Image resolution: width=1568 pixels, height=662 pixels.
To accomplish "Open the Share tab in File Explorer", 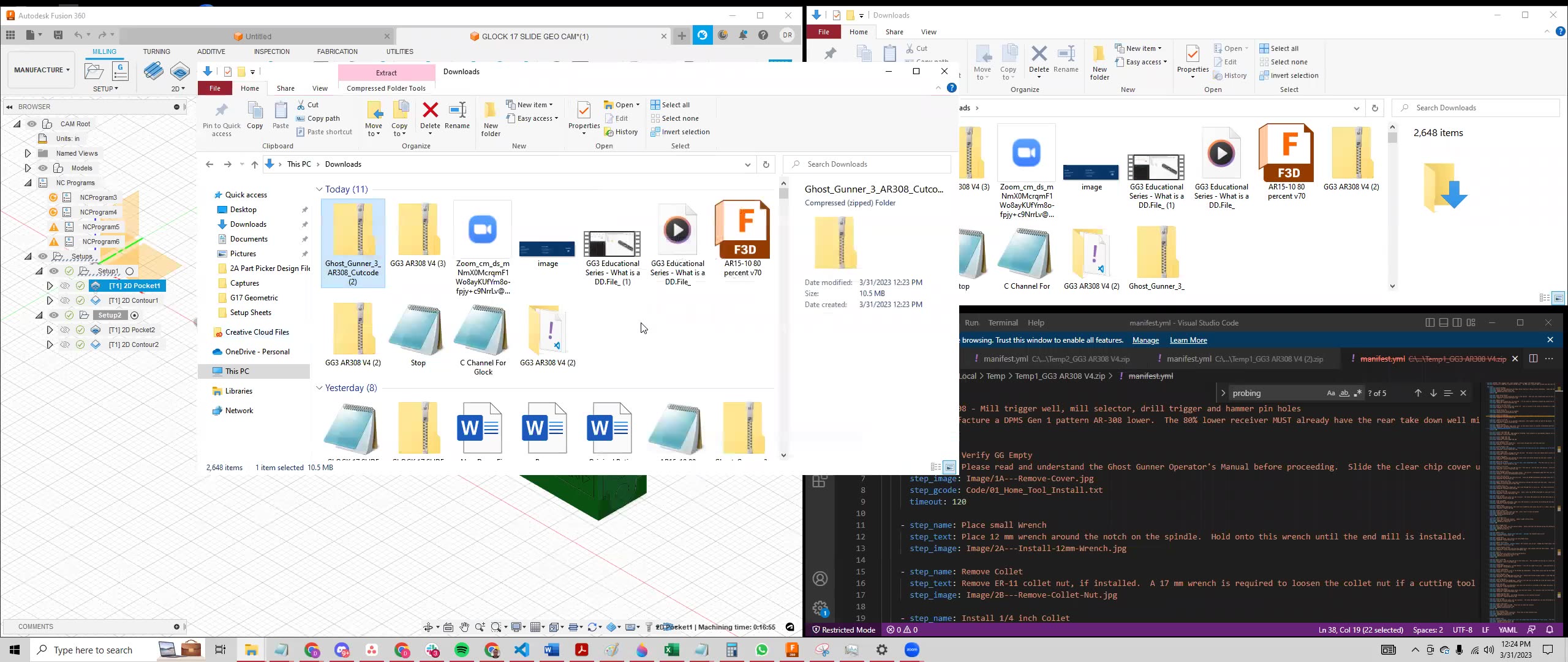I will click(x=285, y=88).
